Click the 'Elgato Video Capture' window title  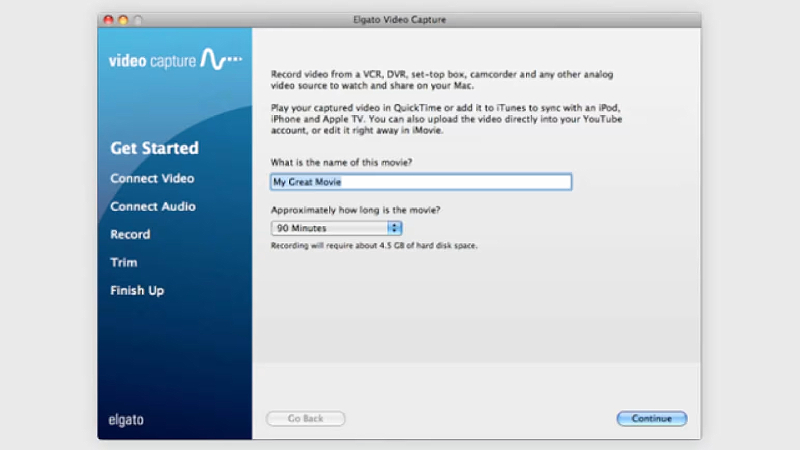coord(399,20)
